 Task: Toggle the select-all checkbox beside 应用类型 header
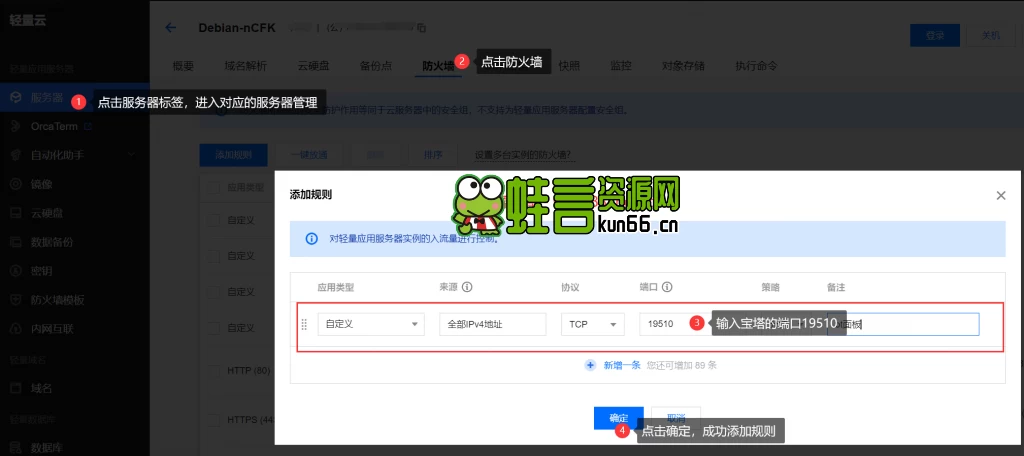click(213, 187)
